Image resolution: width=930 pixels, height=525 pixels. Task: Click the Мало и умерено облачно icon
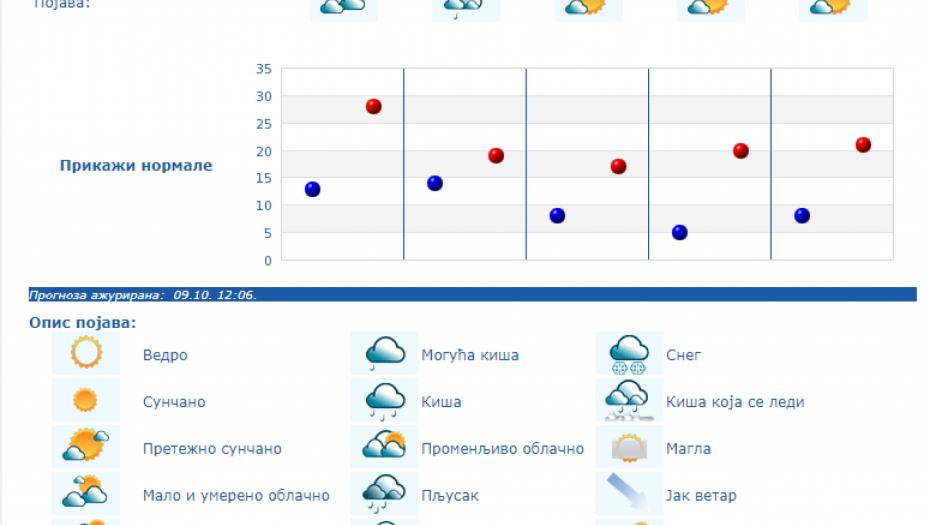[86, 493]
